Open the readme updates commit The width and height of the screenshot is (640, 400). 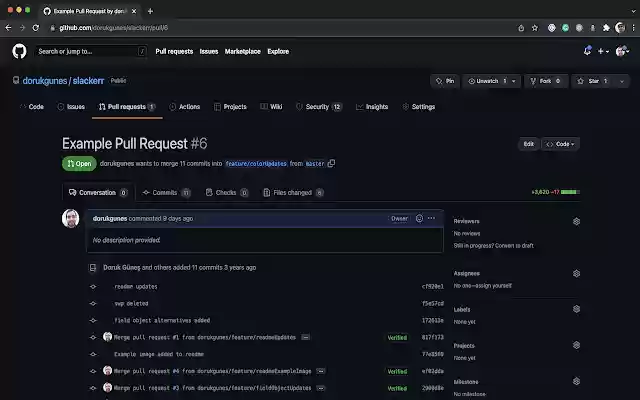[136, 287]
